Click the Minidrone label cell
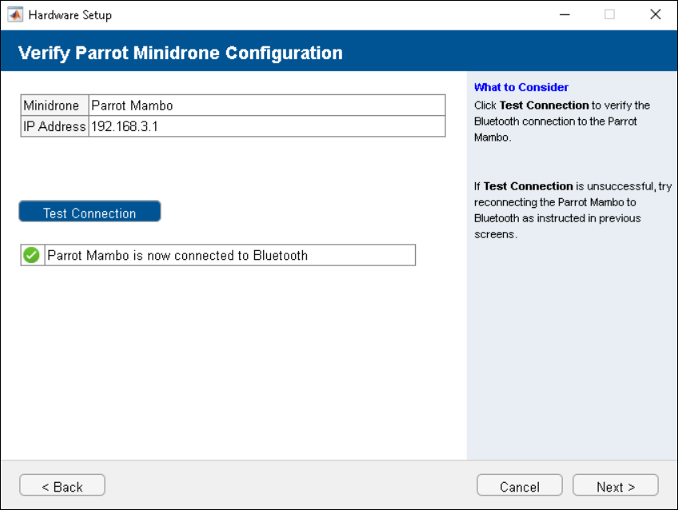The height and width of the screenshot is (510, 678). (x=55, y=106)
